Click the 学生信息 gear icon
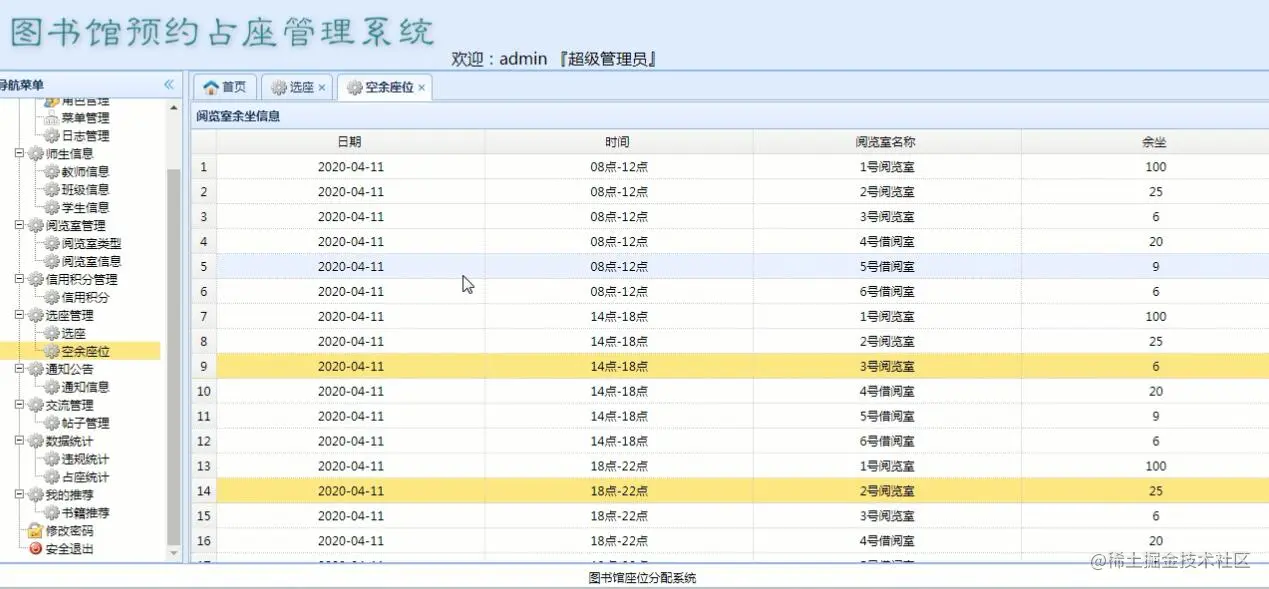Image resolution: width=1269 pixels, height=589 pixels. 52,208
